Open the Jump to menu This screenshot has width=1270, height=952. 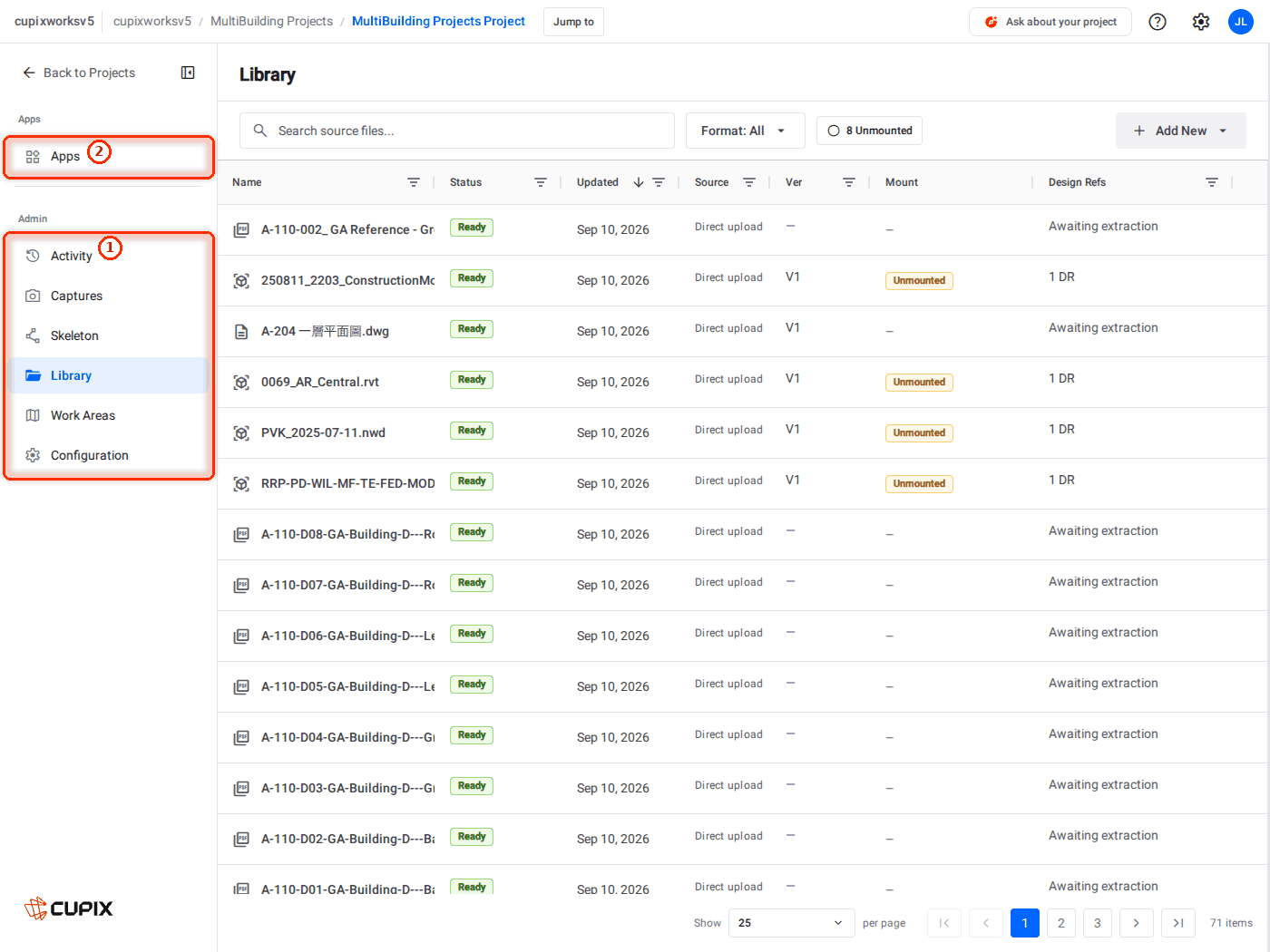(x=573, y=22)
